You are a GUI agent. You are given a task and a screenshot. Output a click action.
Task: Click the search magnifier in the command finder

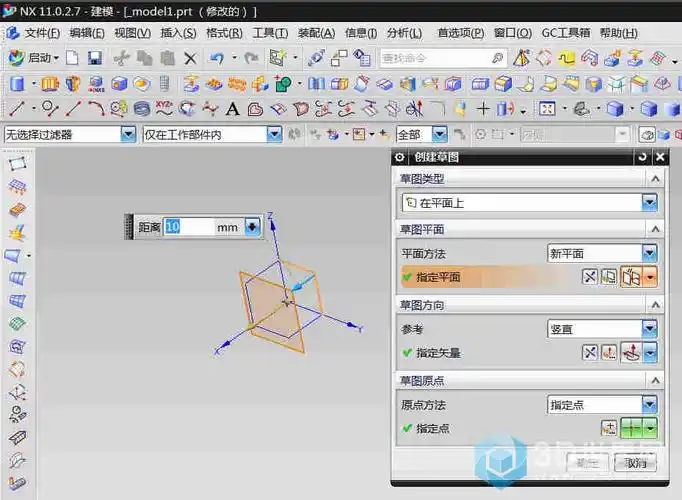pos(498,58)
